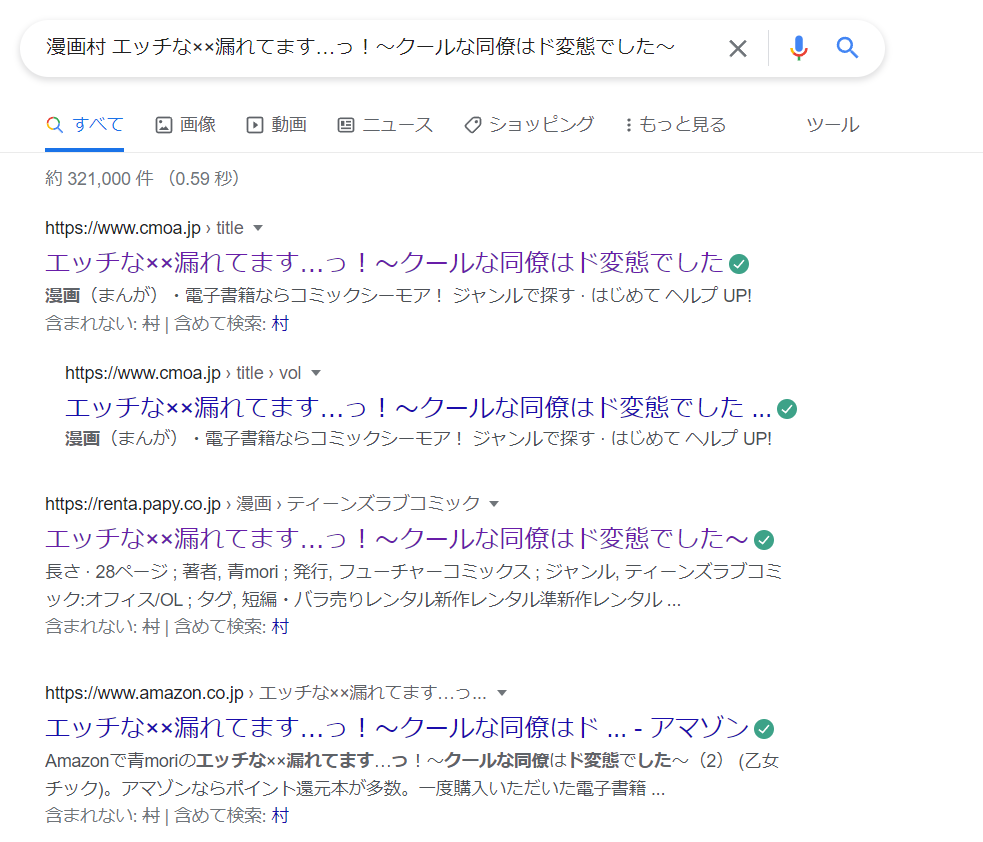Screen dimensions: 983x842
Task: Select the ショッピング tab
Action: tap(529, 125)
